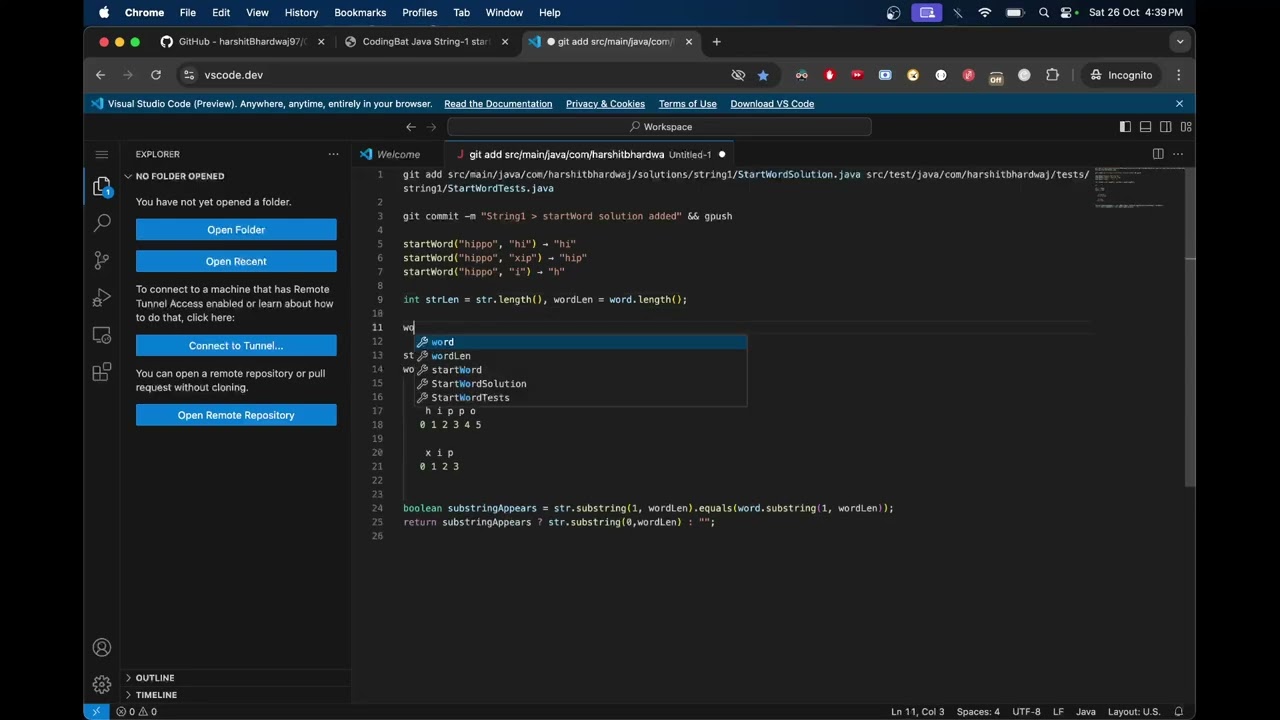Viewport: 1280px width, 720px height.
Task: Open the Remote Explorer view
Action: [101, 335]
